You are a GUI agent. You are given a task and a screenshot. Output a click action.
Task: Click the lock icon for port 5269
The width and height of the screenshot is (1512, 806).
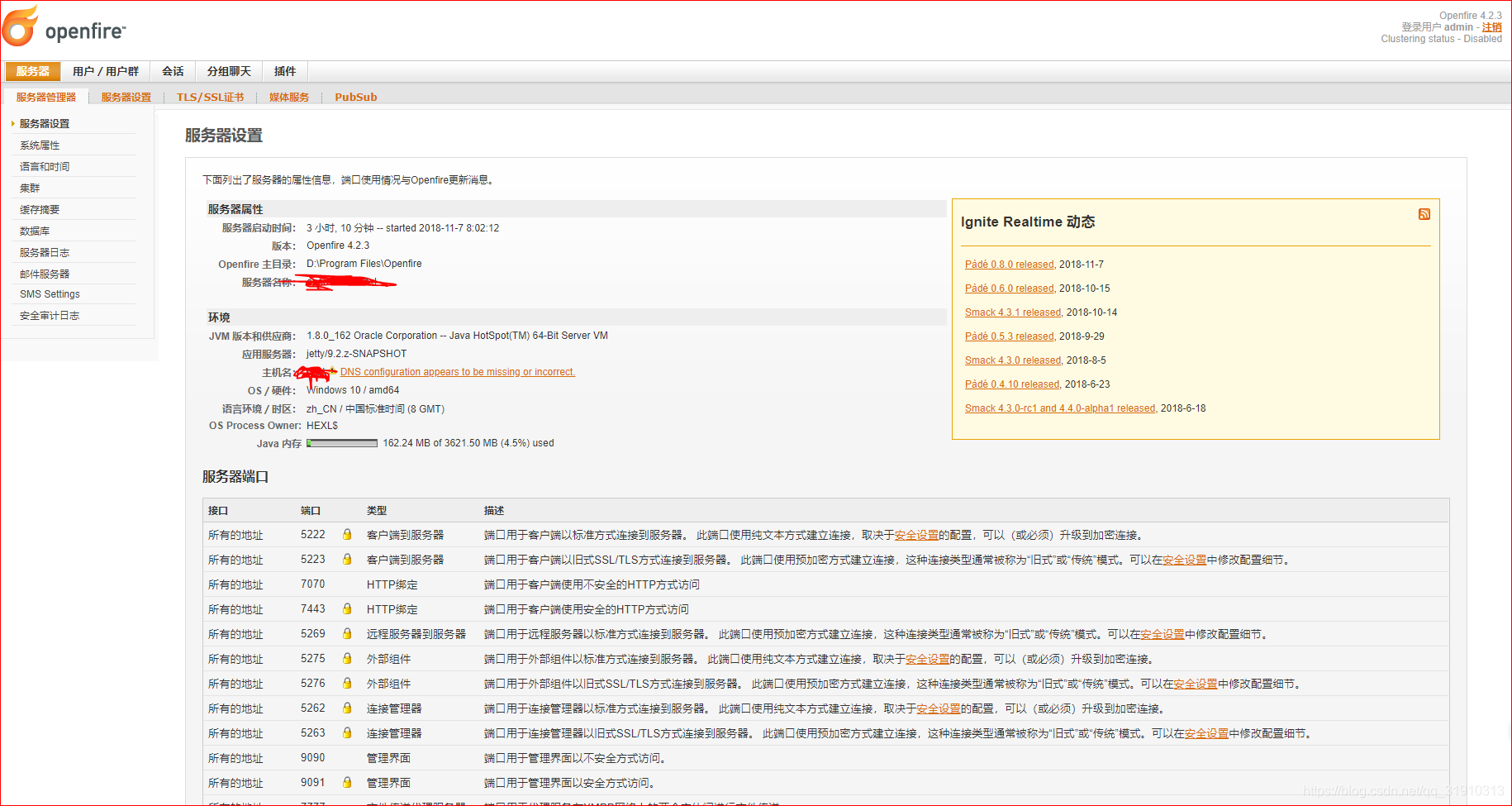pyautogui.click(x=347, y=634)
